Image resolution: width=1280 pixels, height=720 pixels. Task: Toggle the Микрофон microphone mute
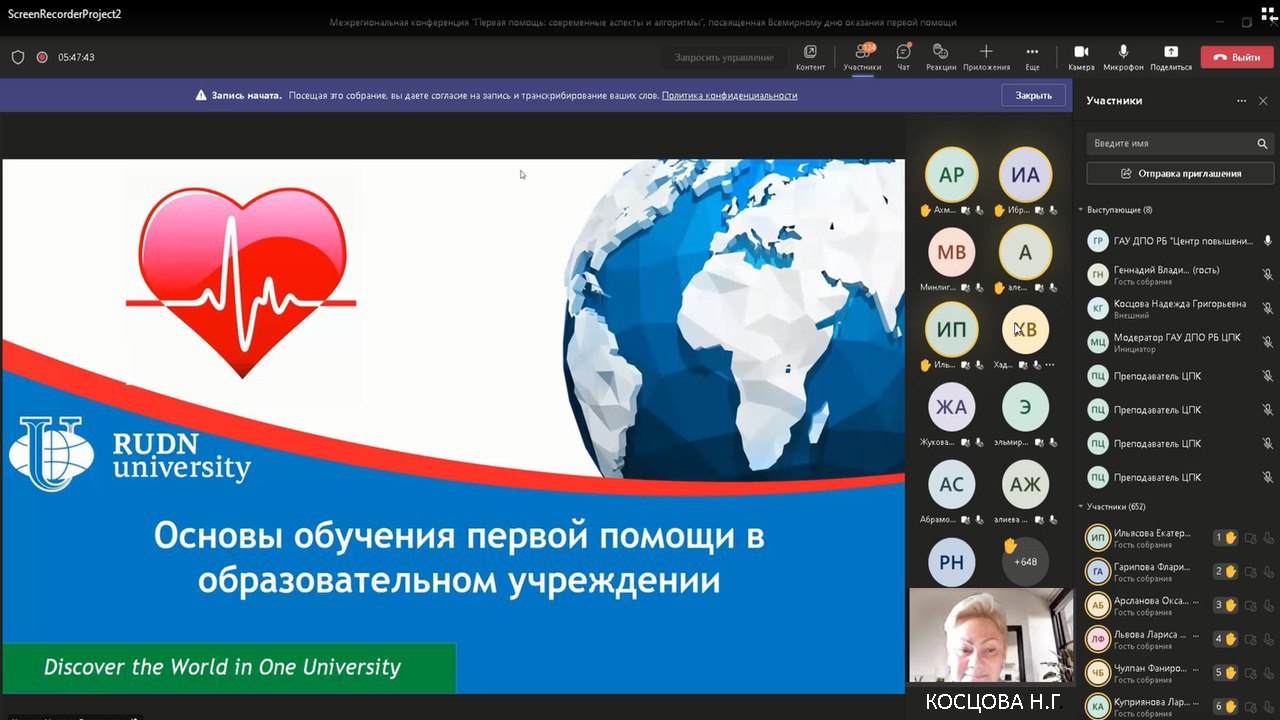[x=1123, y=52]
